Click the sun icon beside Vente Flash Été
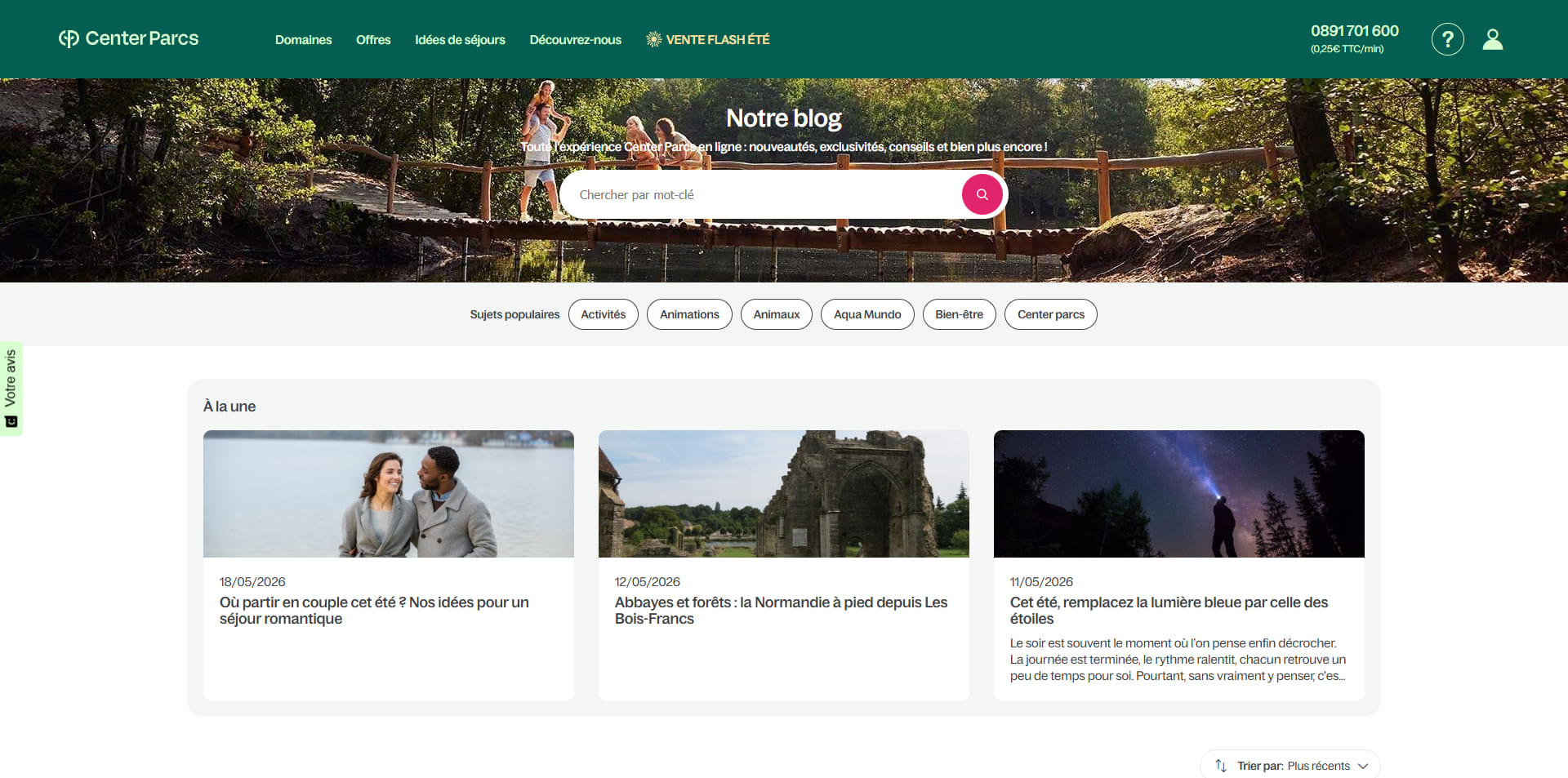Screen dimensions: 1568x778 tap(653, 39)
